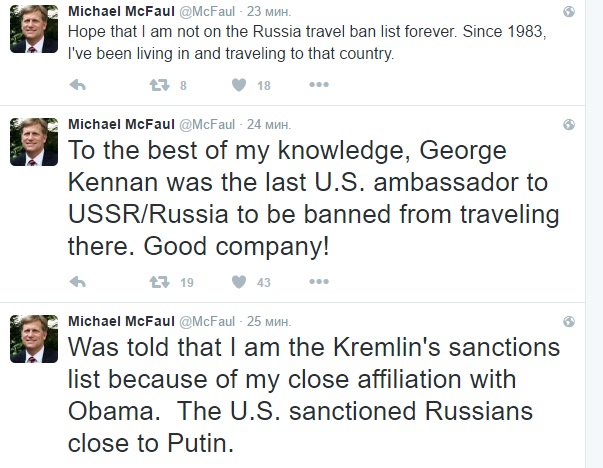This screenshot has height=468, width=603.
Task: Open the 25 мин timestamp link
Action: (x=268, y=320)
